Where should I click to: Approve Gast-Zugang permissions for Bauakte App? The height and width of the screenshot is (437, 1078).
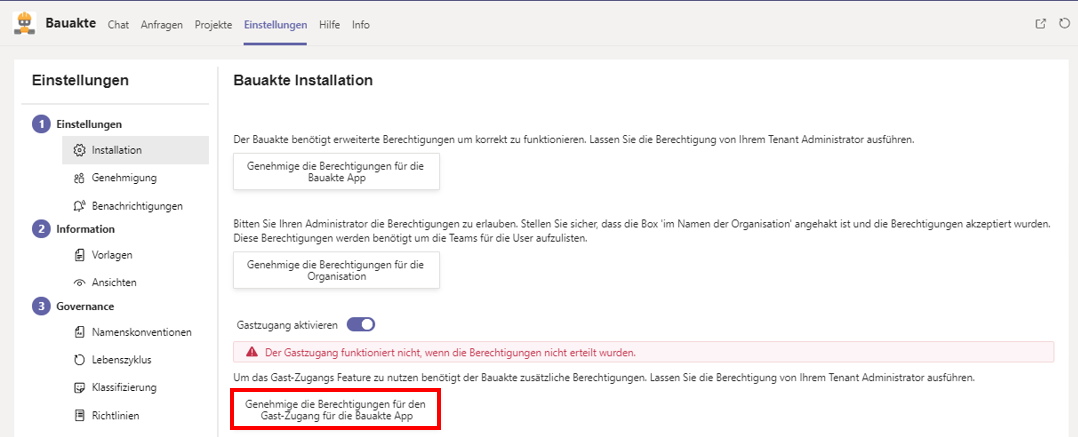pyautogui.click(x=336, y=410)
